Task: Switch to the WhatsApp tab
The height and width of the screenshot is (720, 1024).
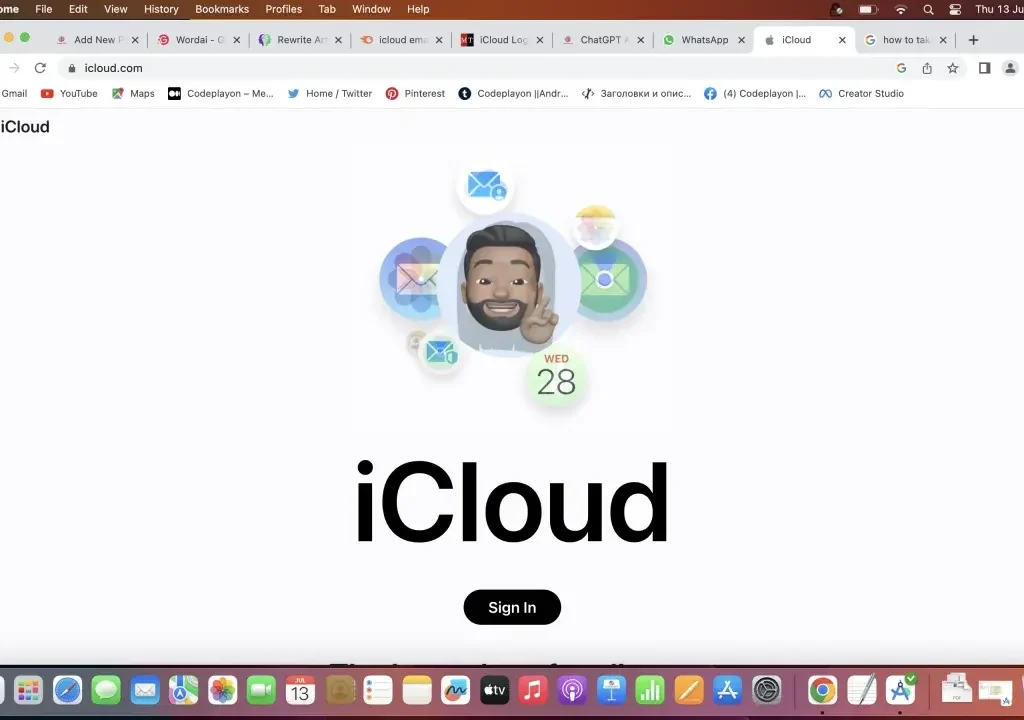Action: 704,40
